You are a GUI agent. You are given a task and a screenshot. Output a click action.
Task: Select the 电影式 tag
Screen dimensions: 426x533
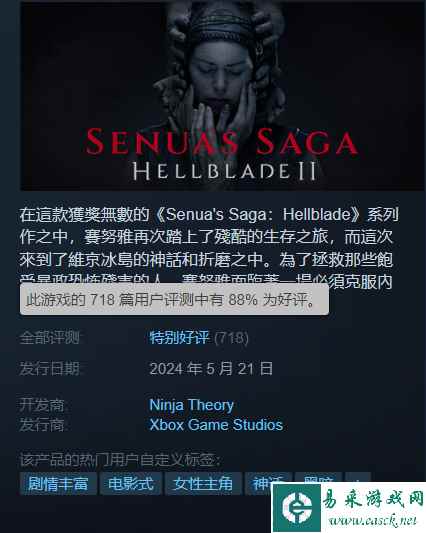[x=131, y=483]
